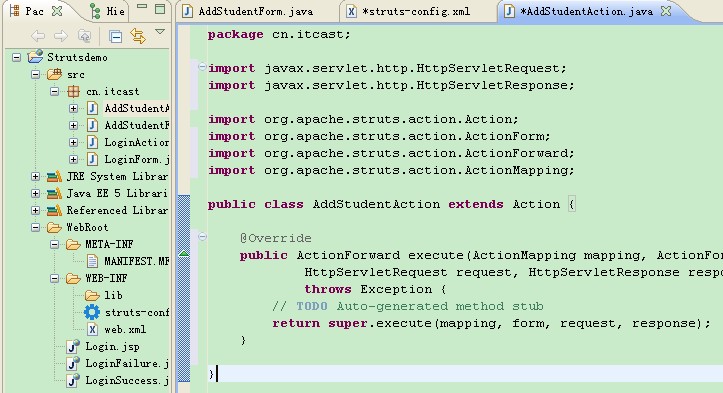Collapse the cn.itcast package node
723x393 pixels.
coord(54,91)
